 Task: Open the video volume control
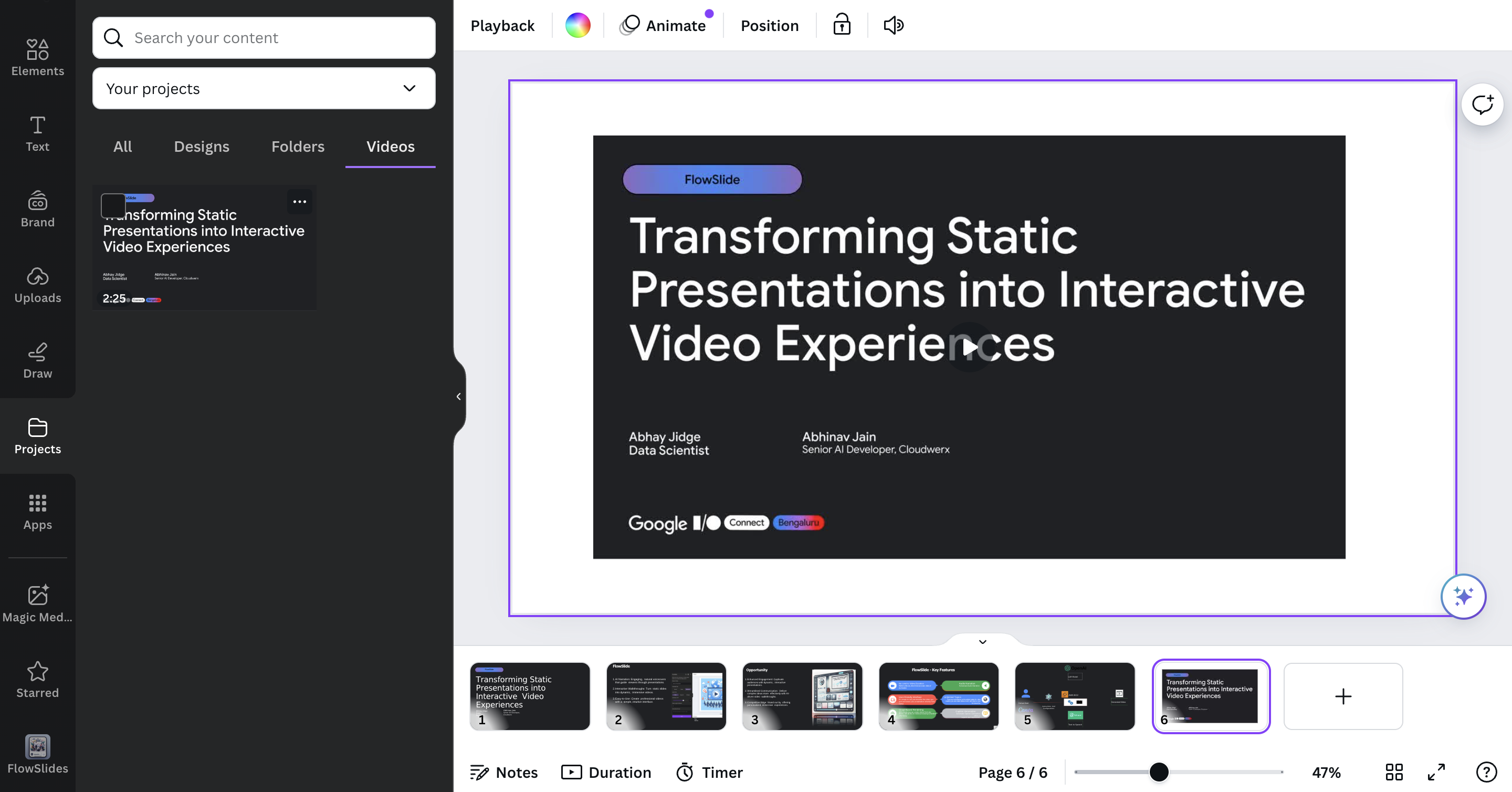tap(894, 25)
